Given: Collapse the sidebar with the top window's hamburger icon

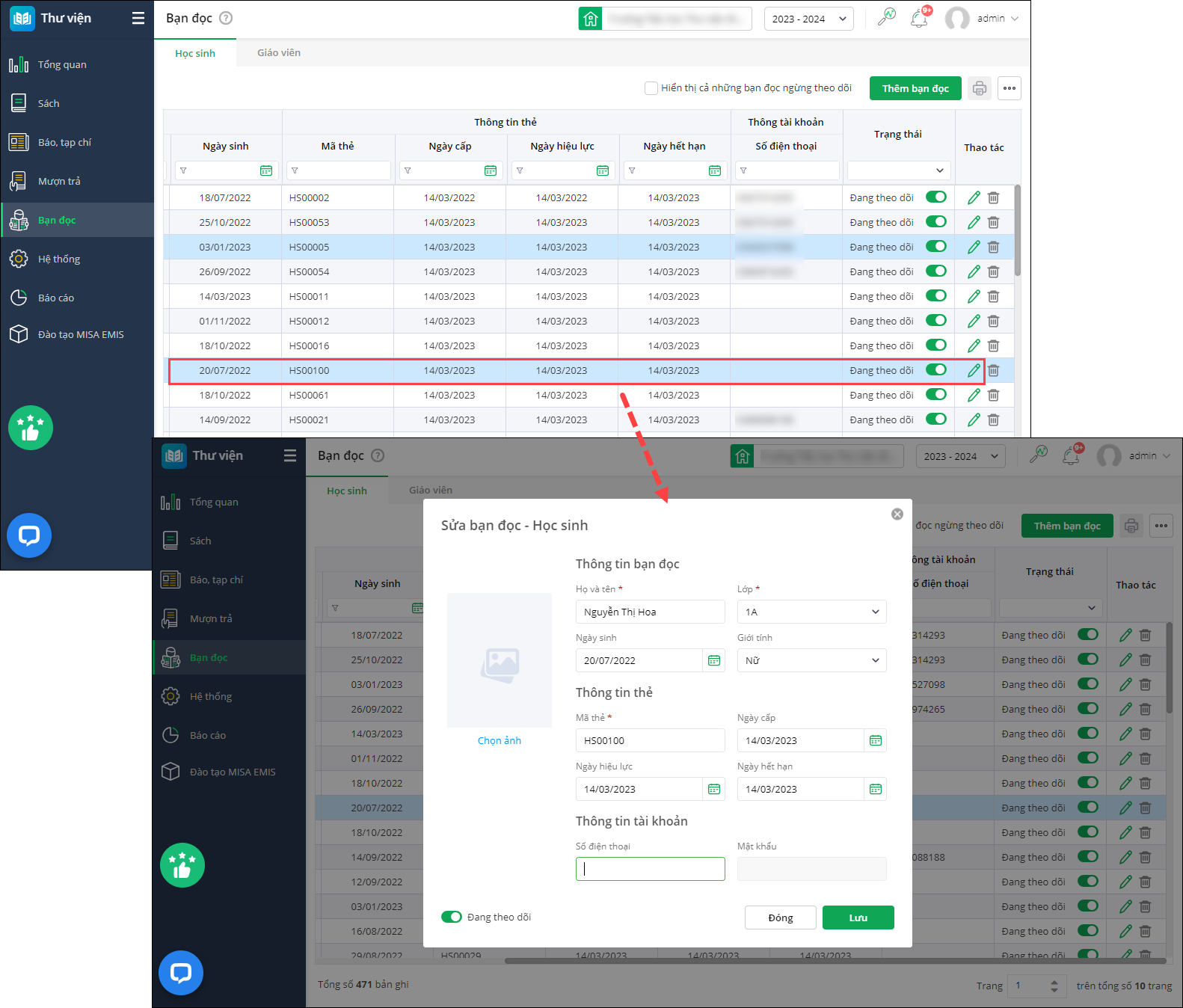Looking at the screenshot, I should click(x=138, y=18).
